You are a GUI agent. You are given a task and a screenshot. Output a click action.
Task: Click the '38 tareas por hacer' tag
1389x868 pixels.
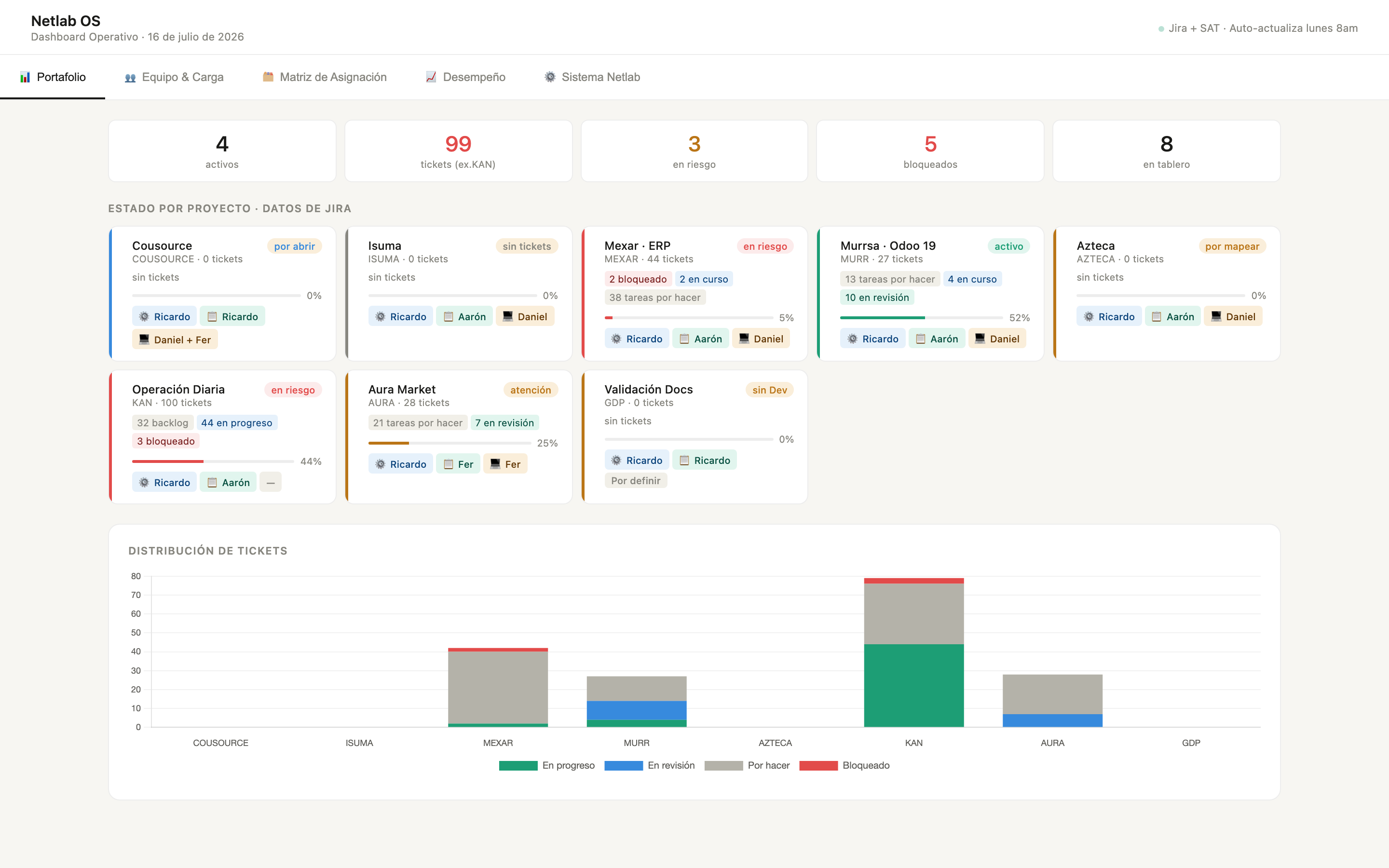655,298
